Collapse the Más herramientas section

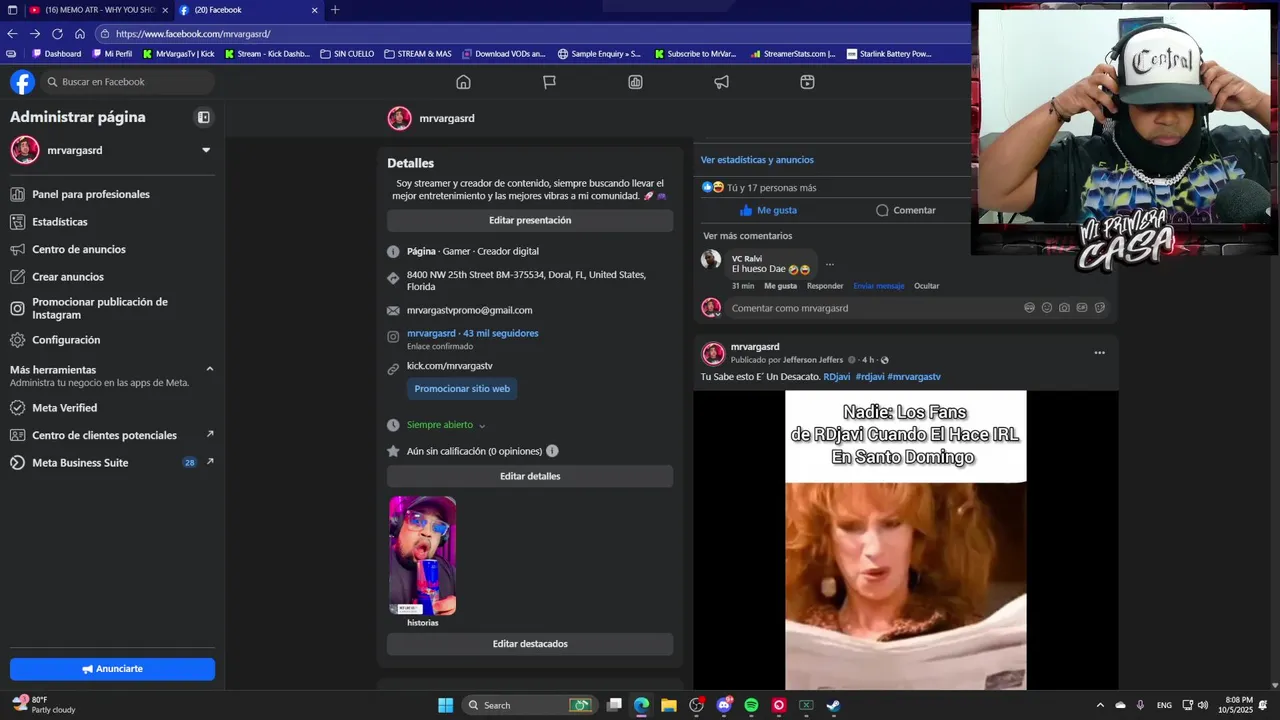point(209,370)
